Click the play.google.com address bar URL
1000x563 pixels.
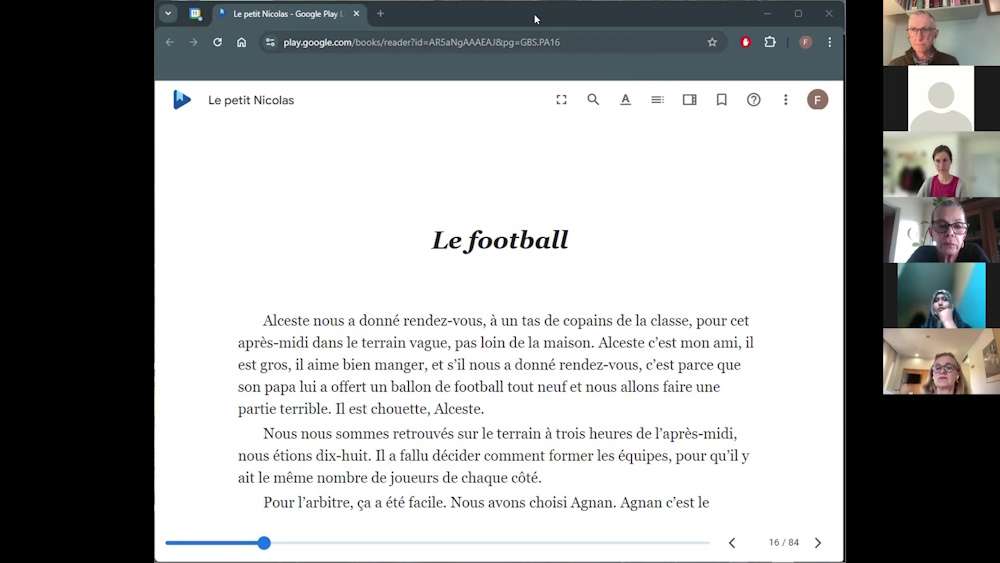[x=422, y=42]
